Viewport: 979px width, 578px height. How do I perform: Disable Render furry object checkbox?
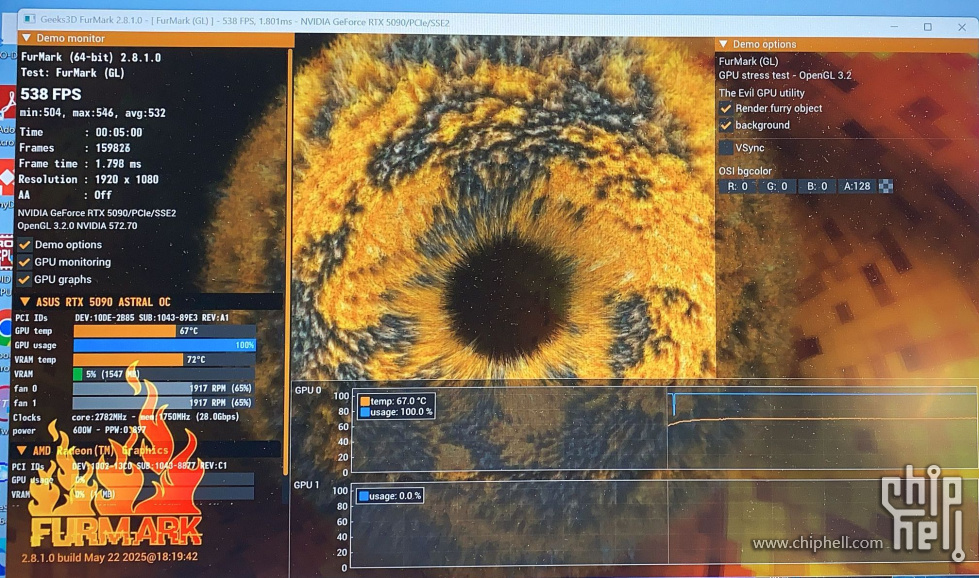tap(726, 108)
